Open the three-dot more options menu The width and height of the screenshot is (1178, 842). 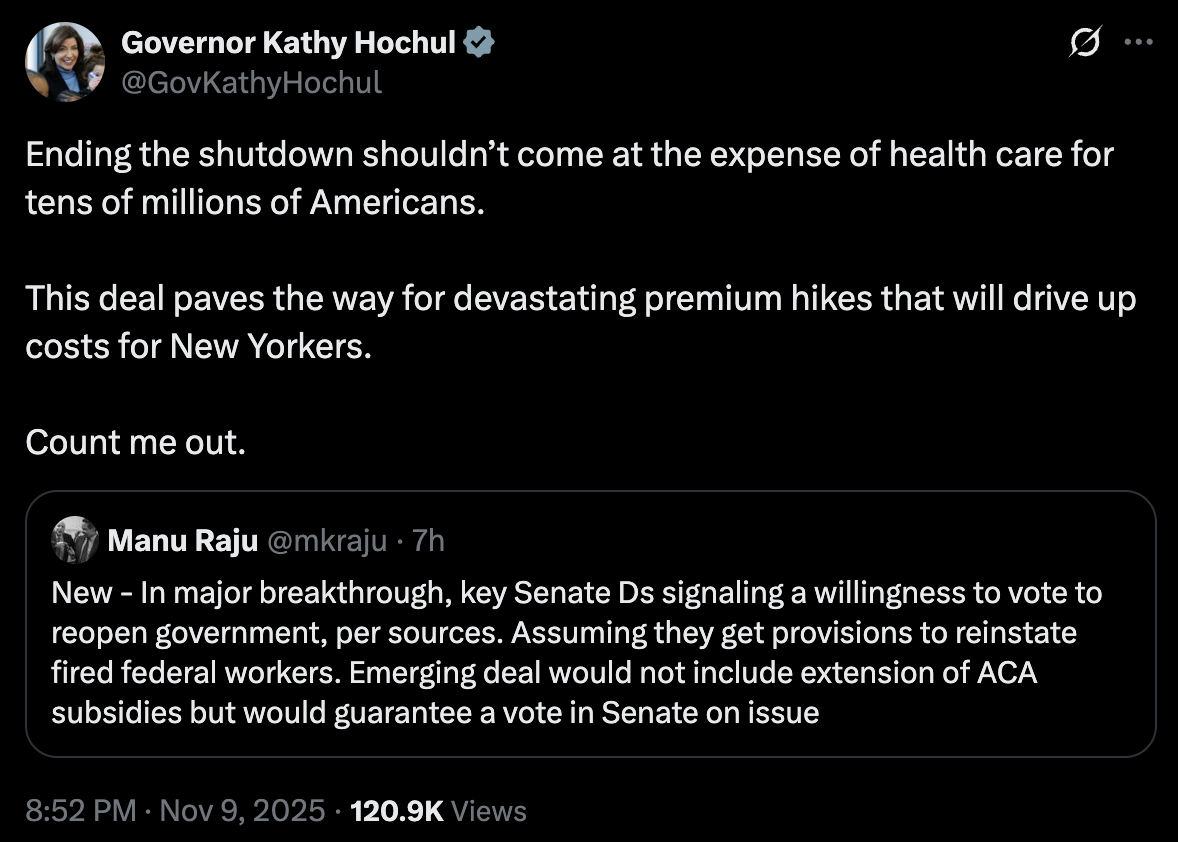tap(1138, 43)
